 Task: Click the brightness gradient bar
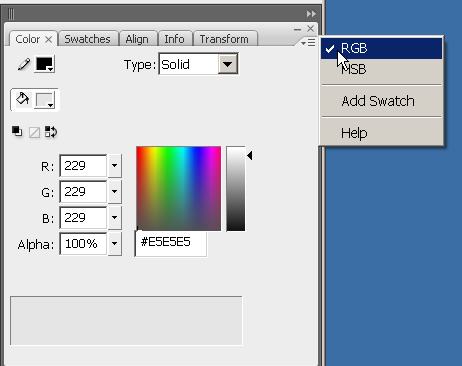(x=236, y=188)
